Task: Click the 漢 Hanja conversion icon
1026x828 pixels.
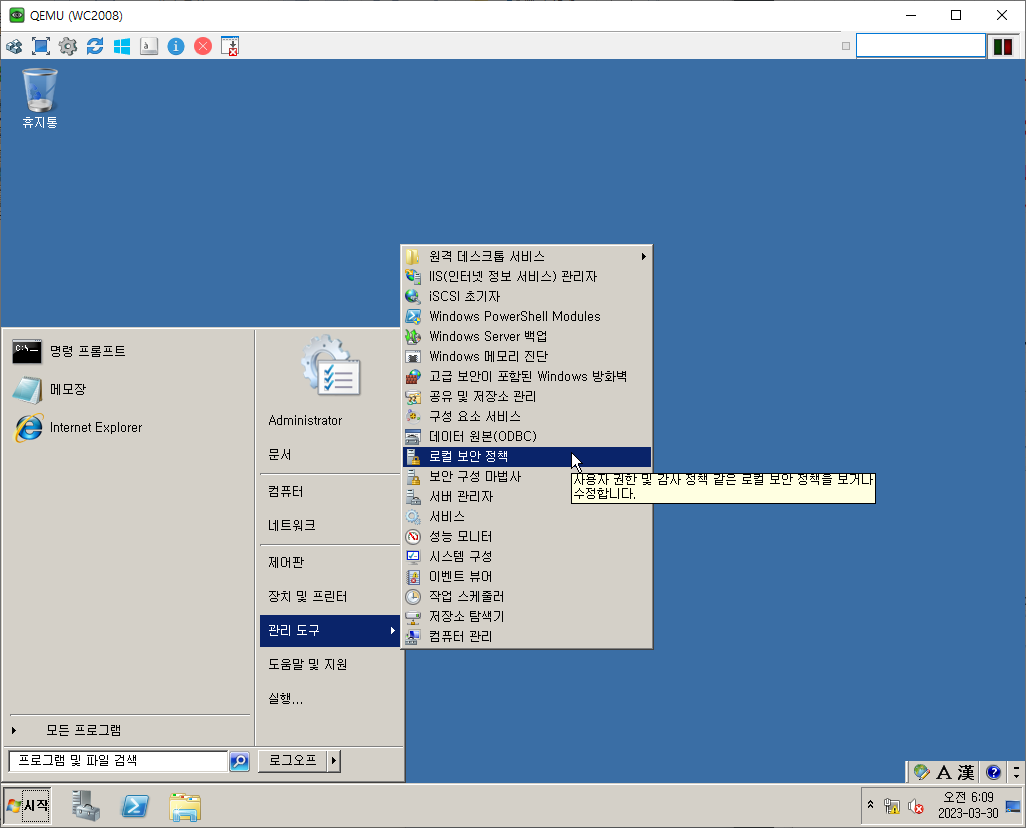Action: (966, 772)
